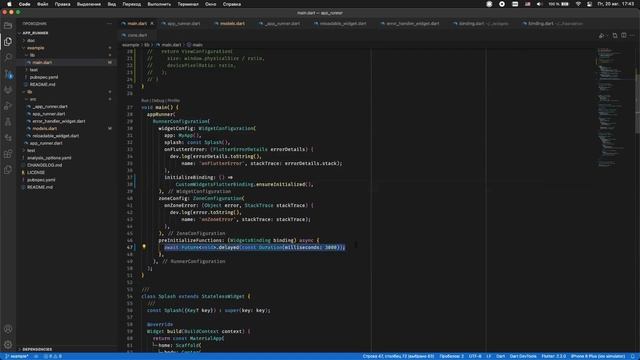This screenshot has width=640, height=360.
Task: Open the Apple menu
Action: pyautogui.click(x=9, y=4)
